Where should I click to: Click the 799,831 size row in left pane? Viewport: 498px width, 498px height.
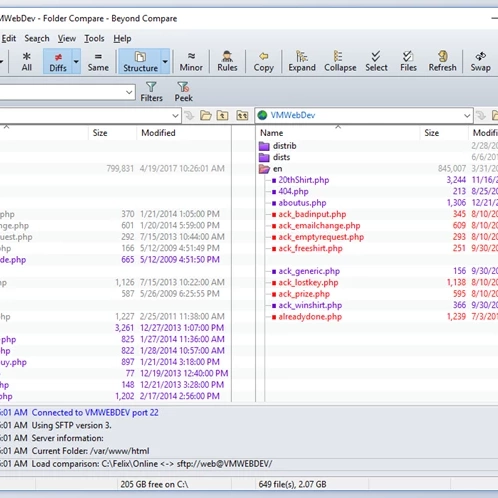point(115,169)
